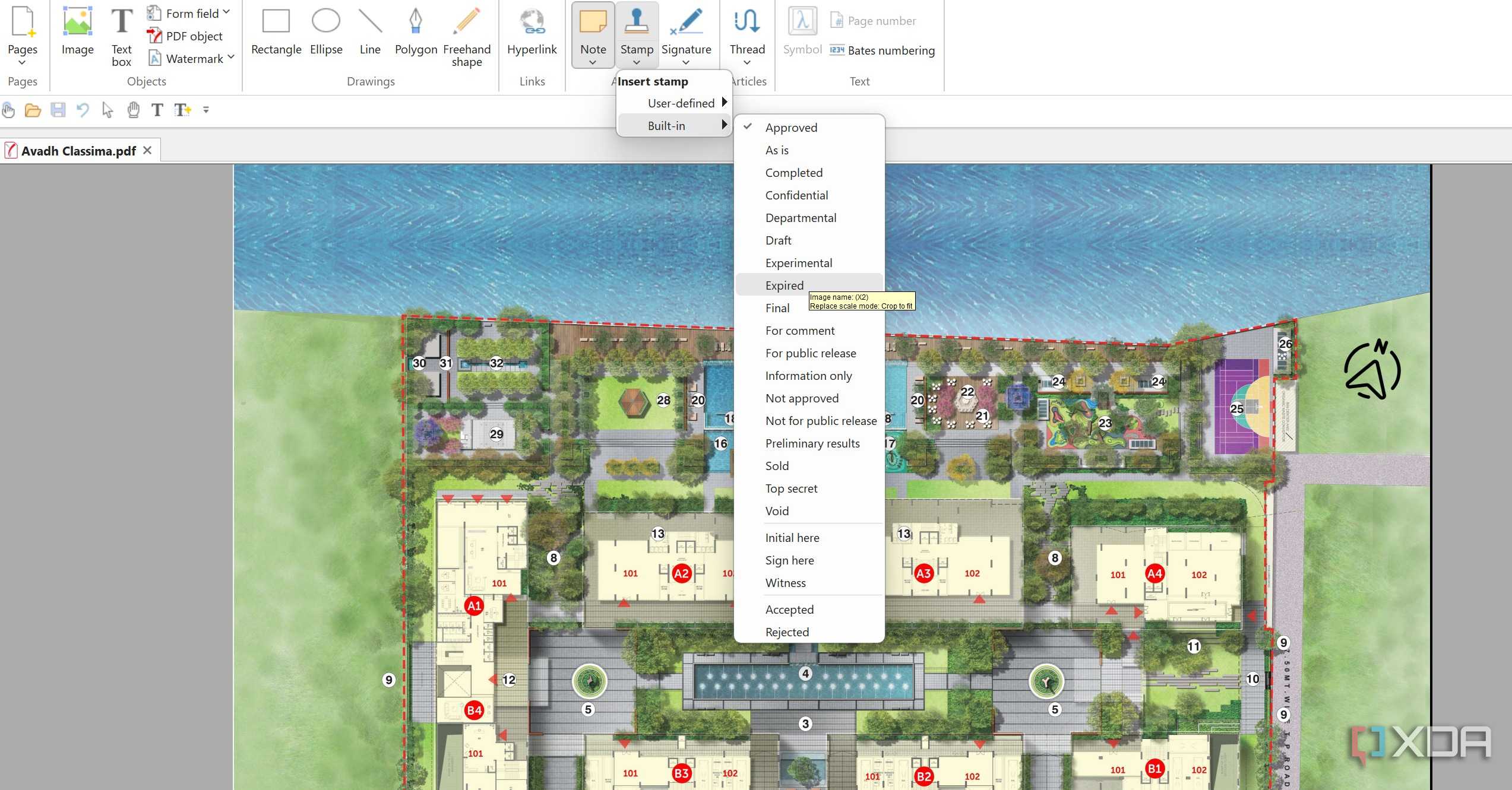Open the User-defined stamps submenu

tap(674, 103)
